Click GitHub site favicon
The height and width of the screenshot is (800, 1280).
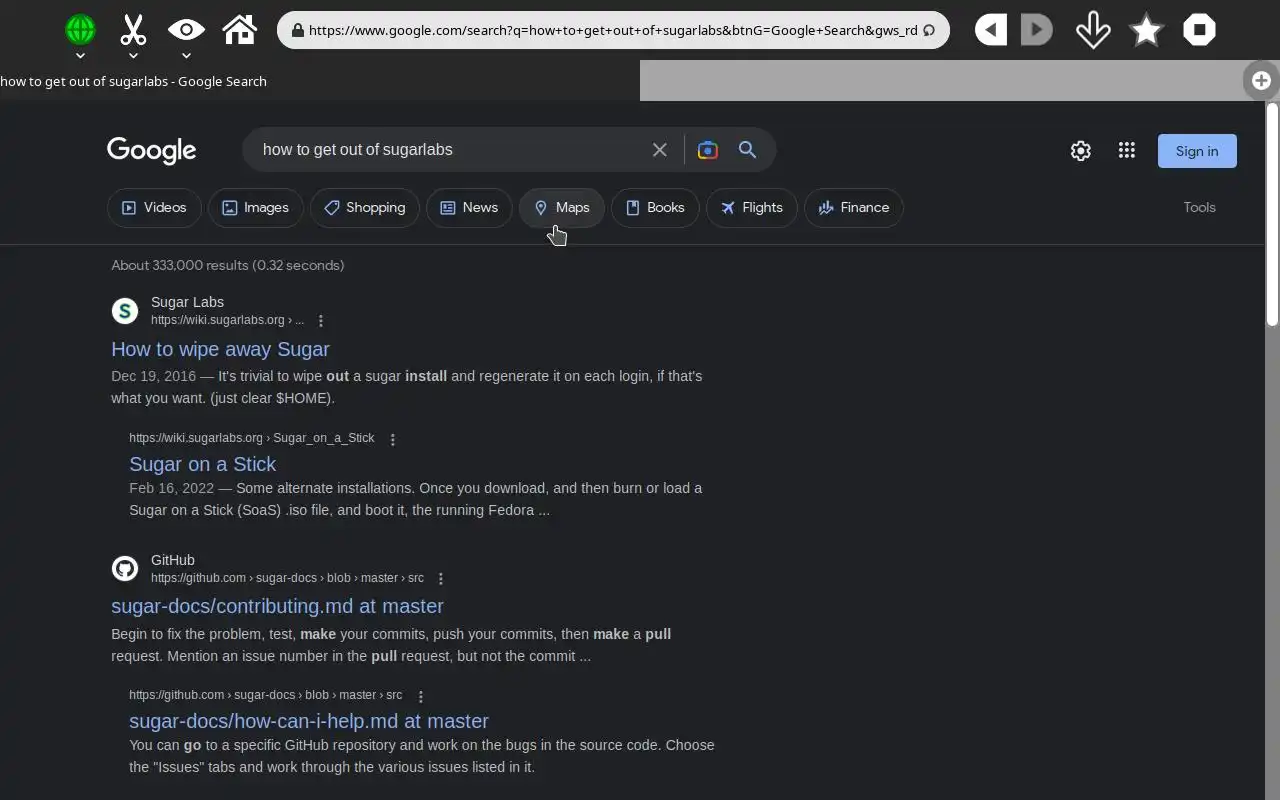pyautogui.click(x=125, y=569)
